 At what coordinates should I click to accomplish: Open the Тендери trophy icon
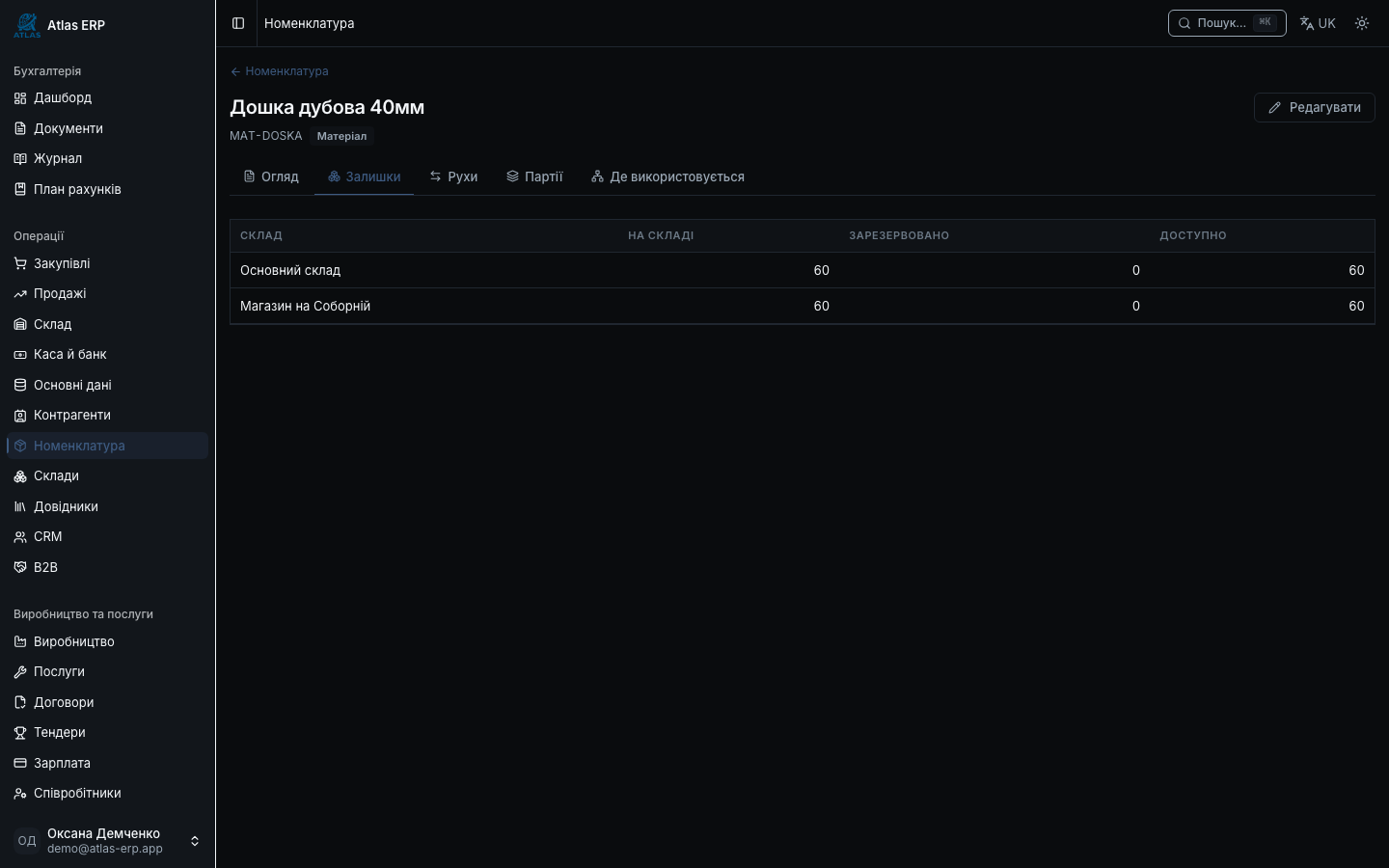(20, 733)
